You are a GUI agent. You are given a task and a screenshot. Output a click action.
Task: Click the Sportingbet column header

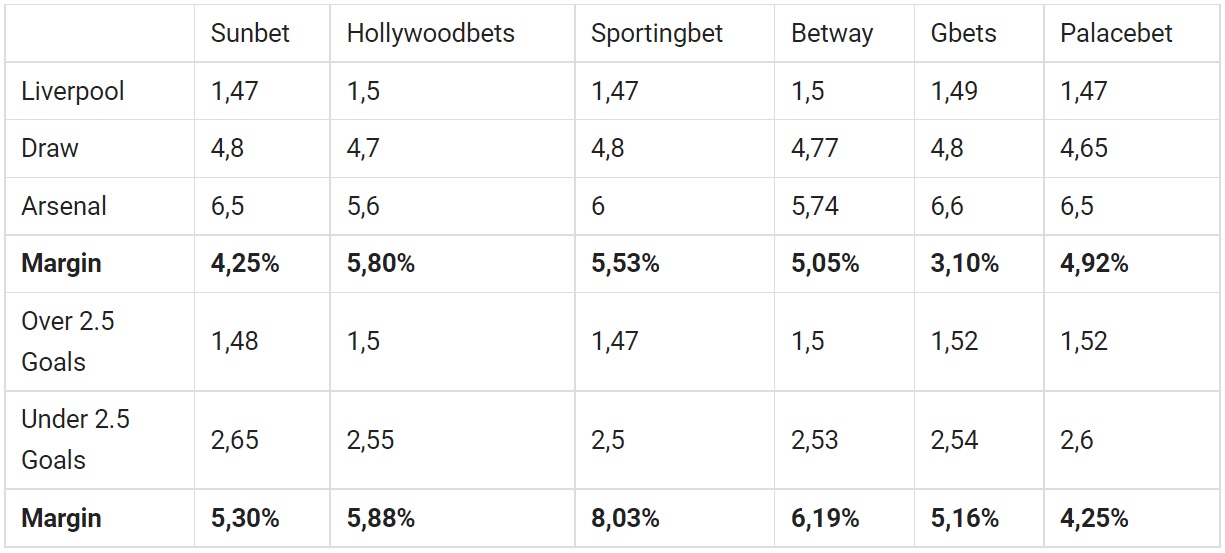[x=656, y=33]
